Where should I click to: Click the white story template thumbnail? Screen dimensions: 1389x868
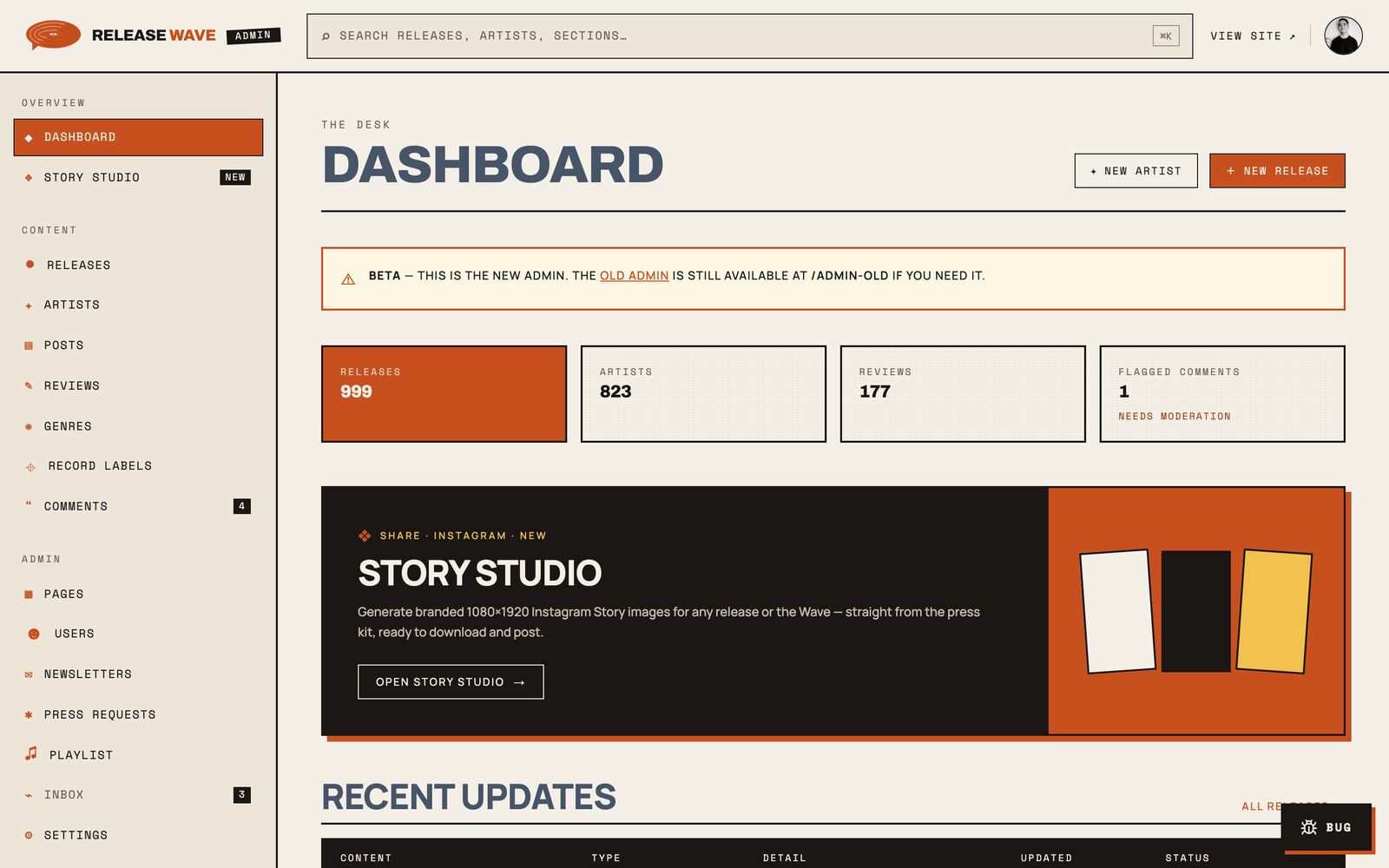pos(1118,611)
